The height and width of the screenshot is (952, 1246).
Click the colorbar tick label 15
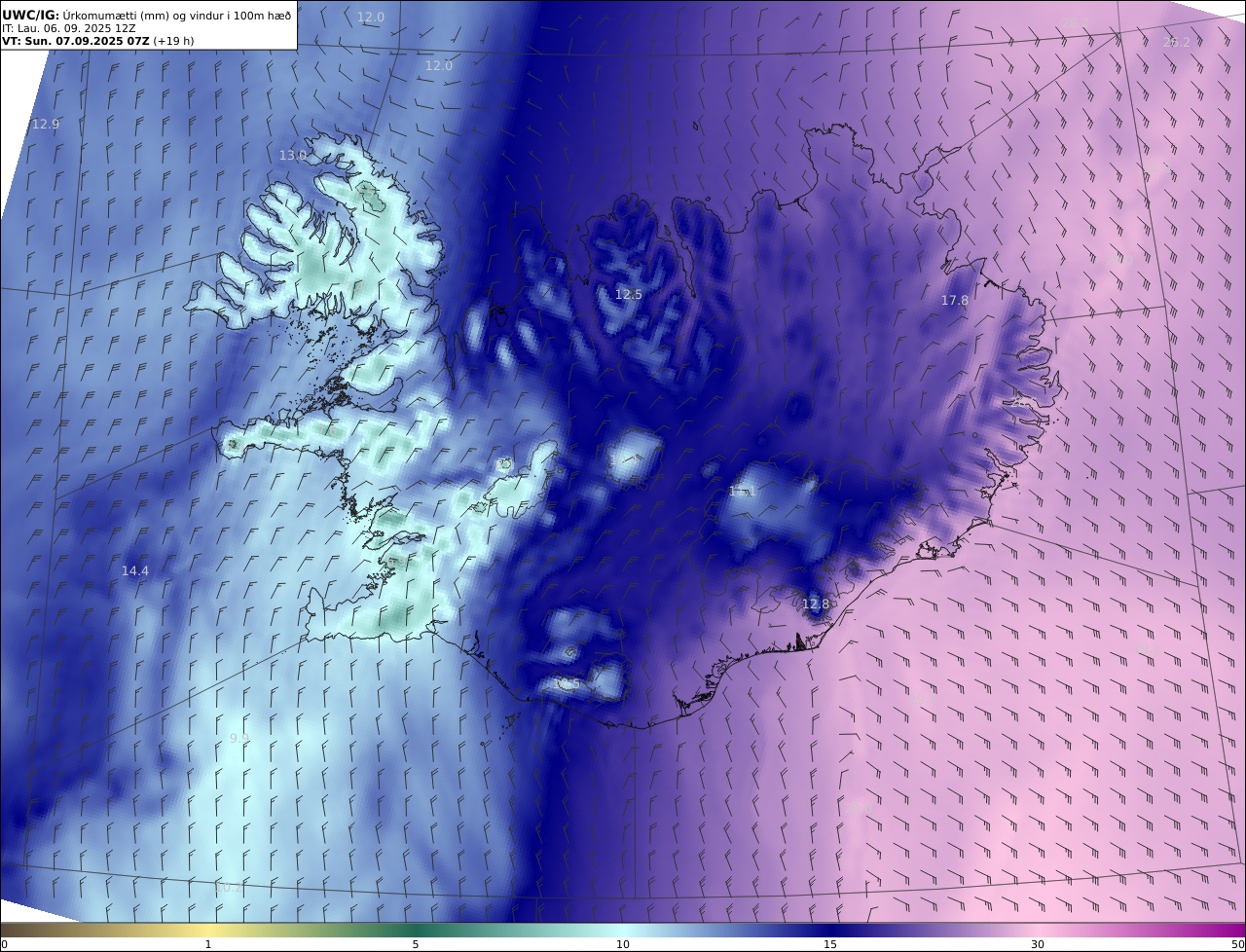[x=830, y=944]
